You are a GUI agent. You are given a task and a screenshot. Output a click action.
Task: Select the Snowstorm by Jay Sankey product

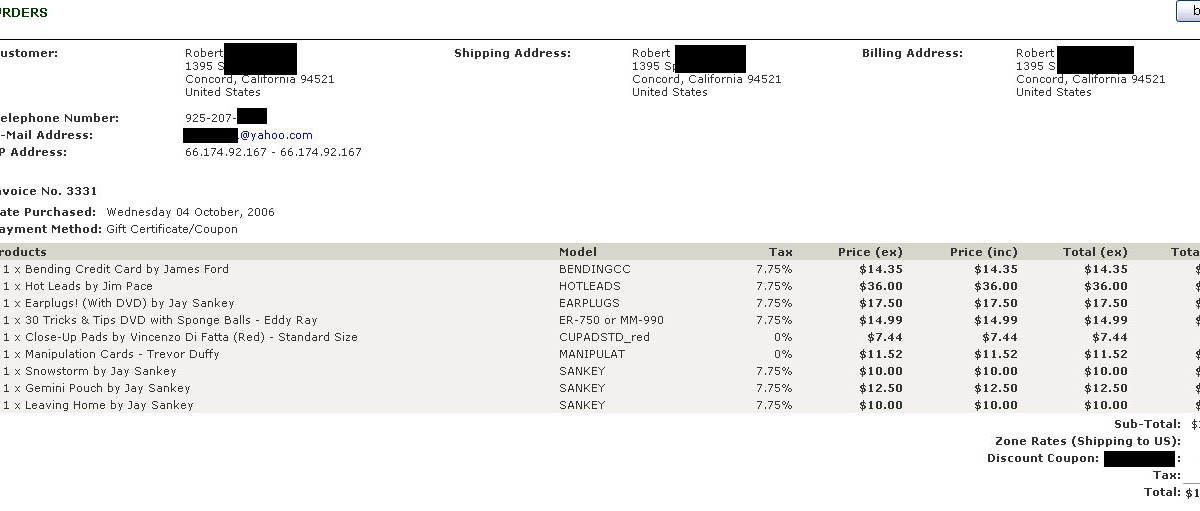[600, 371]
